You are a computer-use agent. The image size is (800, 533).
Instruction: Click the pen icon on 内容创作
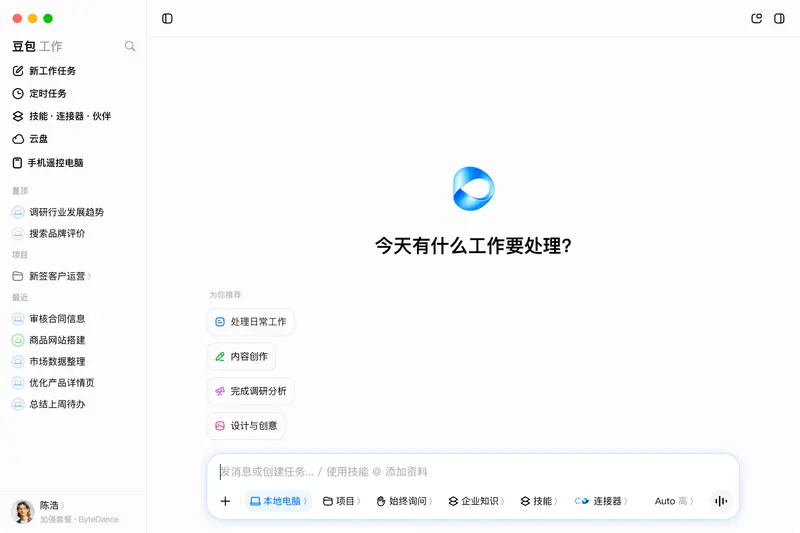pos(220,357)
